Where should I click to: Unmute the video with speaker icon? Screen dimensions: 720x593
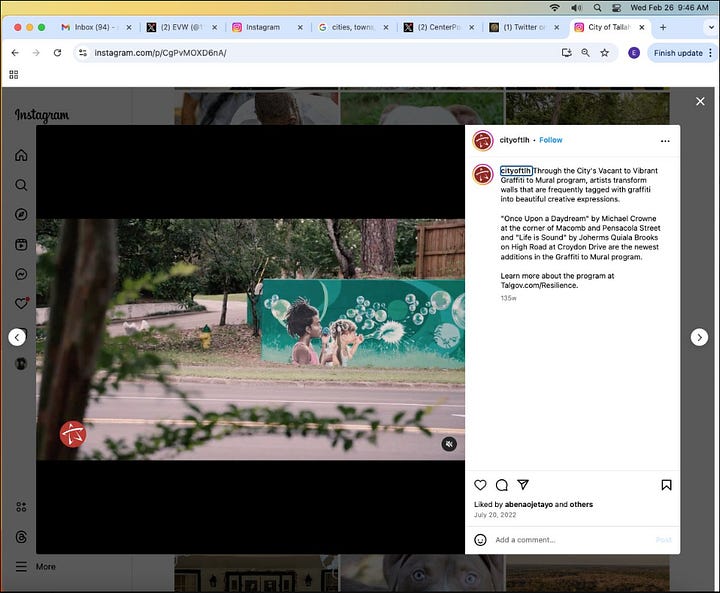(x=449, y=444)
